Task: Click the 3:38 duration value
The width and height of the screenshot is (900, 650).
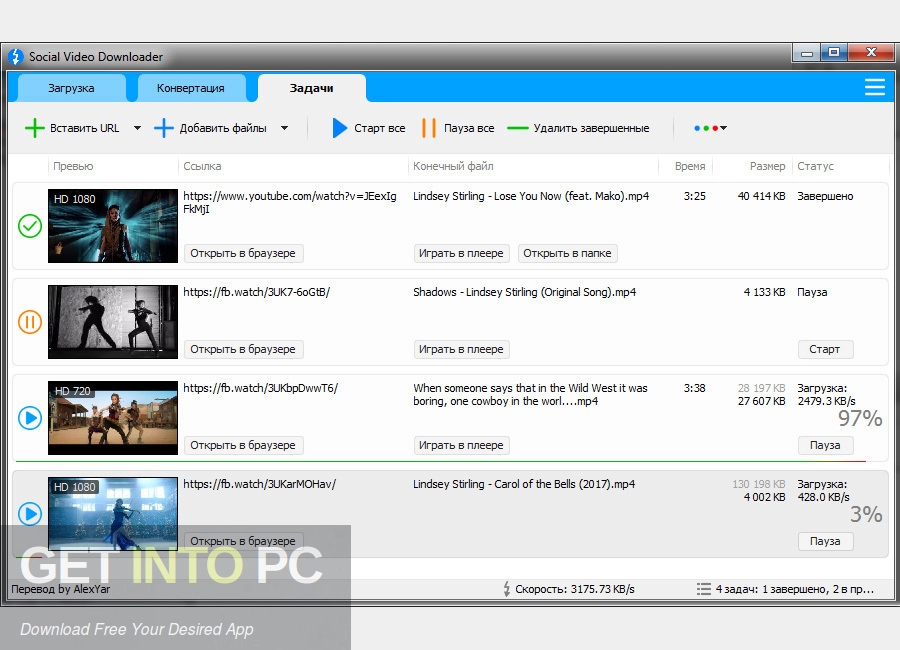Action: (695, 388)
